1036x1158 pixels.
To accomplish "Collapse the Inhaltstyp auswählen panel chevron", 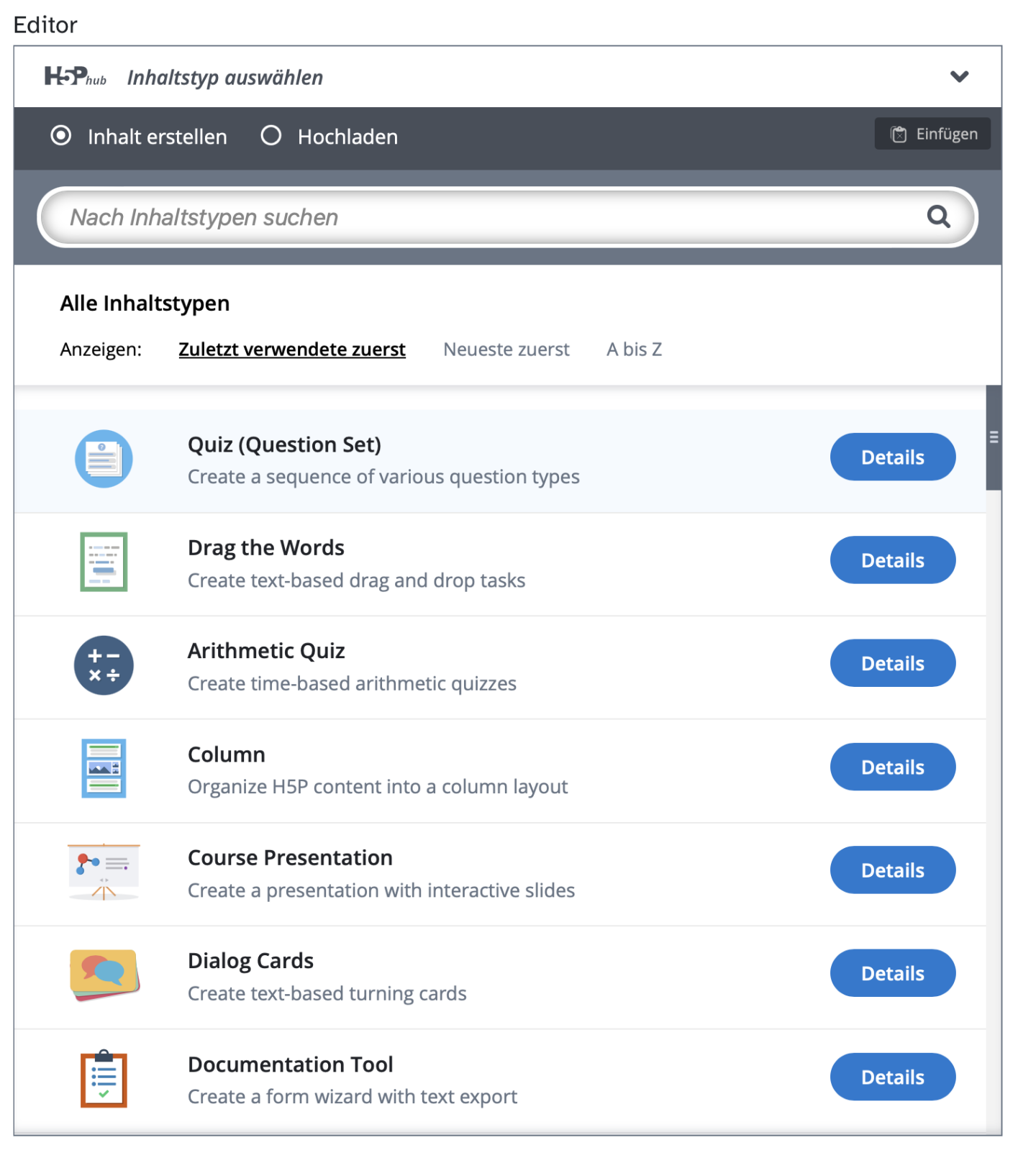I will [x=959, y=76].
